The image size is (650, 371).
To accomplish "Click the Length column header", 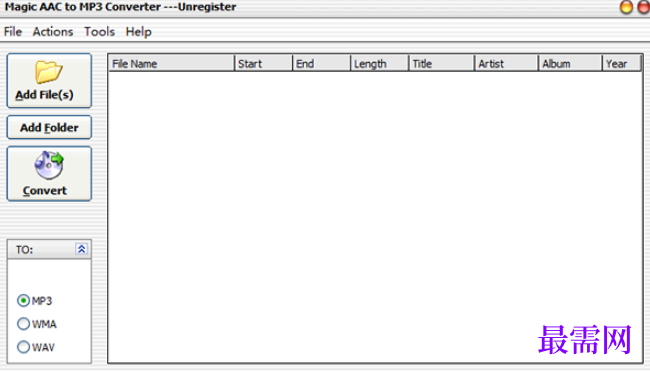I will click(x=380, y=63).
